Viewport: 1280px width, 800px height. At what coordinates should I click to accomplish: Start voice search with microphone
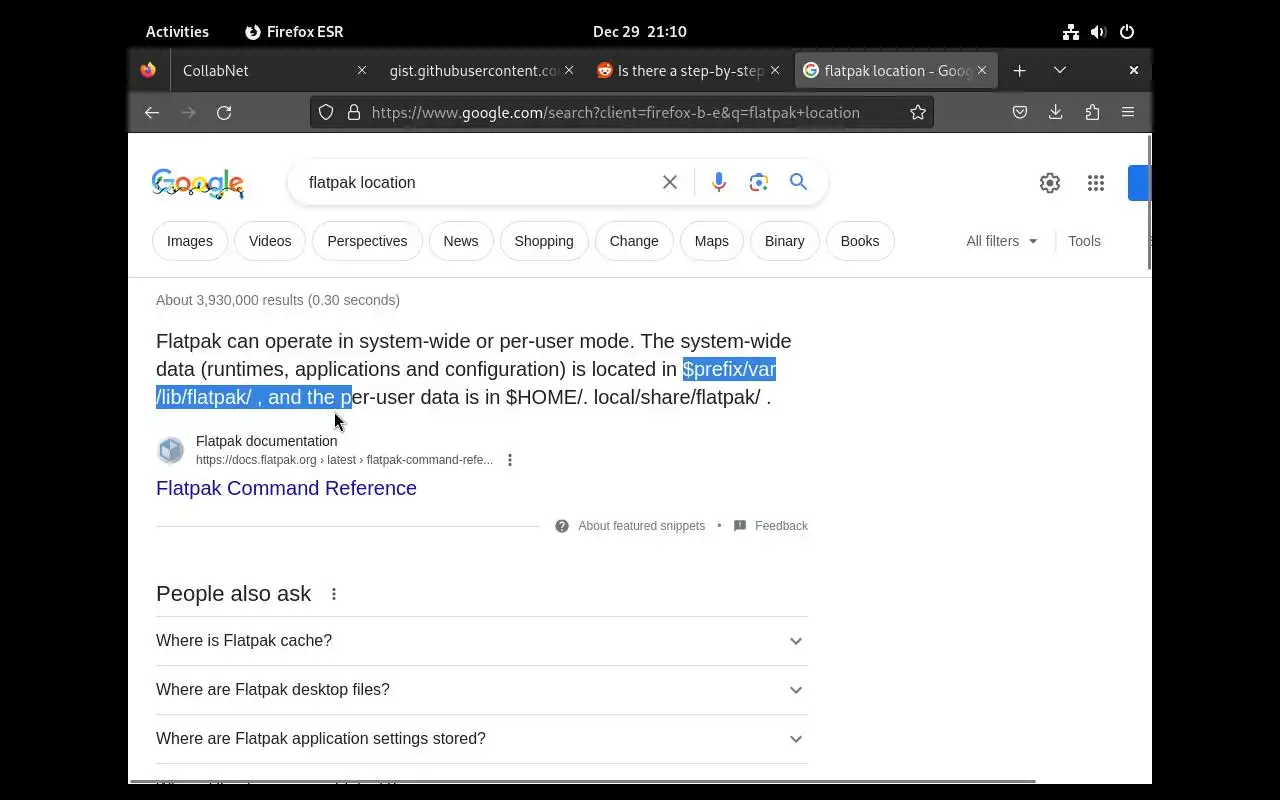pyautogui.click(x=718, y=182)
